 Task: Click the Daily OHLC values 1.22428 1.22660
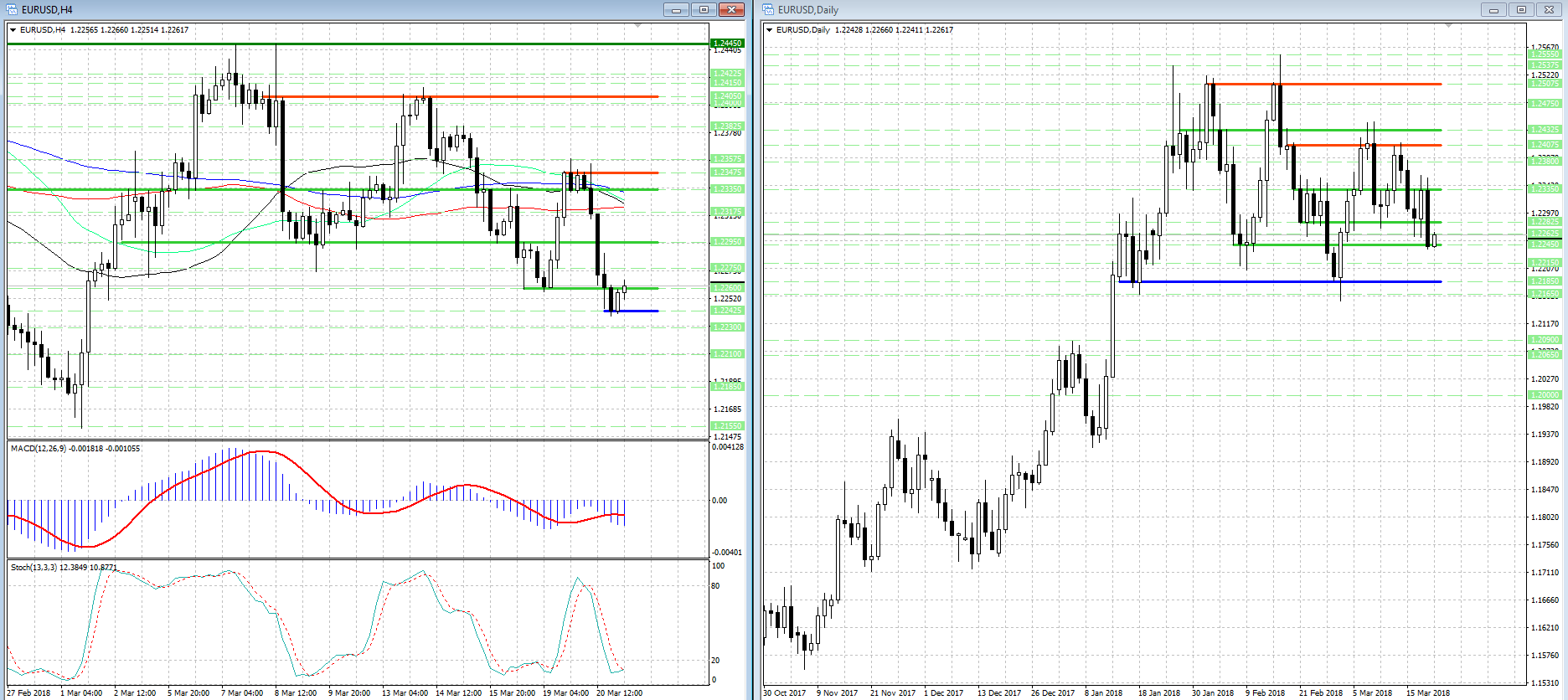[864, 30]
